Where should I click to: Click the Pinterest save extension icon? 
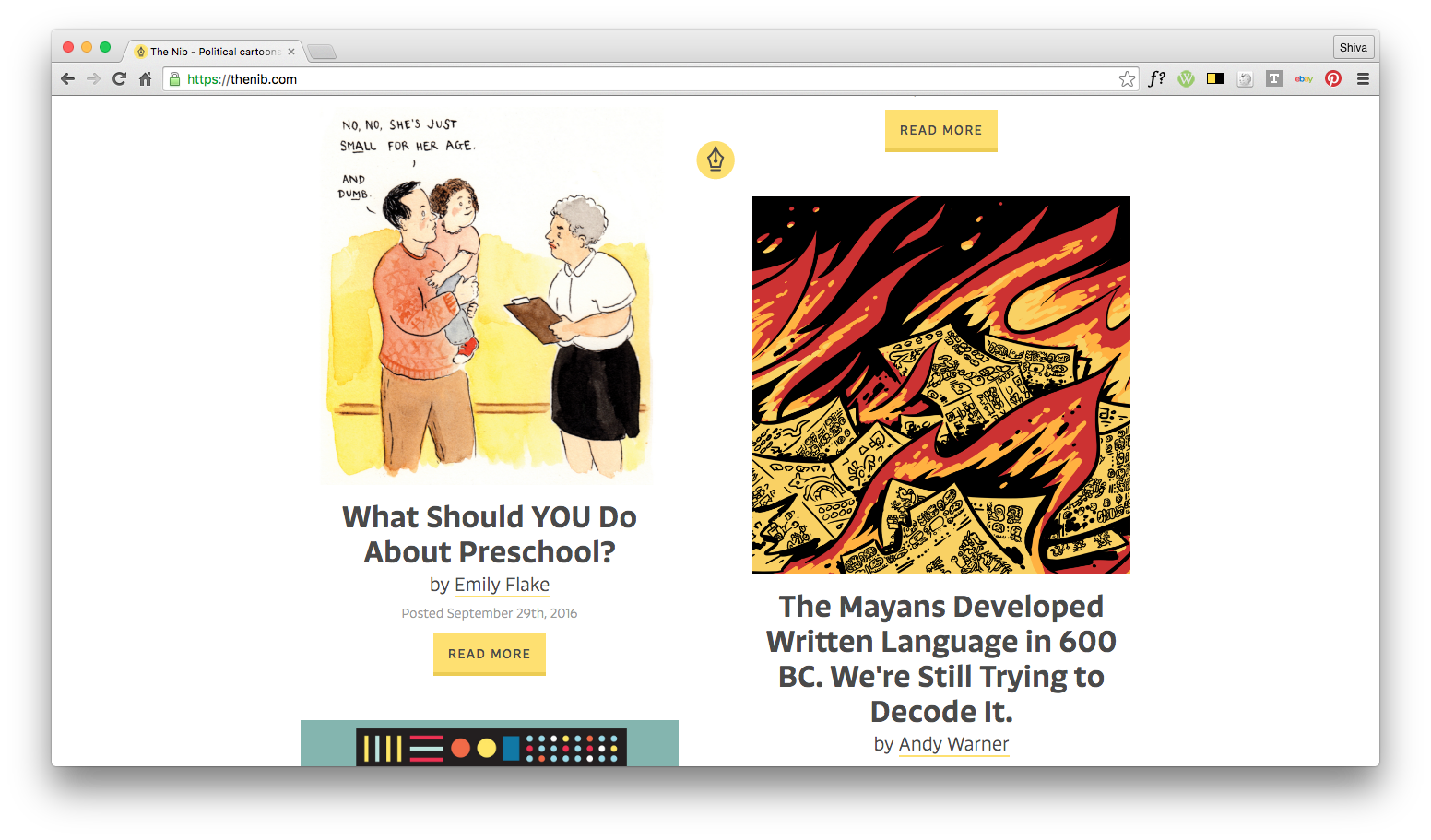click(1333, 79)
